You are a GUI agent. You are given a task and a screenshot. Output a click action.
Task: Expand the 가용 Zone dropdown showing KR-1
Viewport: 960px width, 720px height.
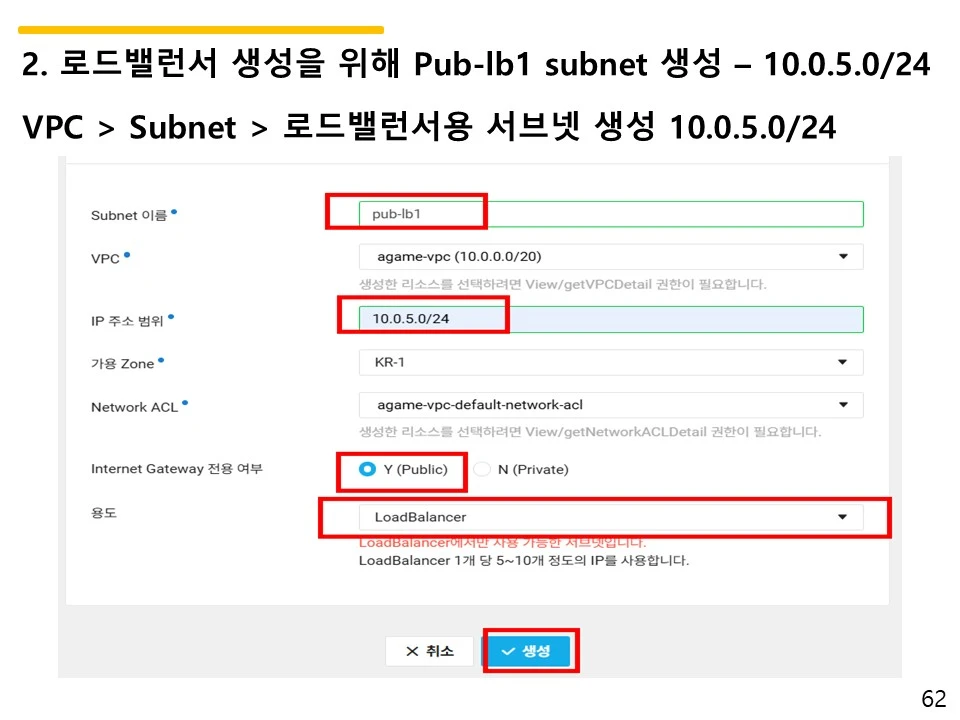coord(610,362)
